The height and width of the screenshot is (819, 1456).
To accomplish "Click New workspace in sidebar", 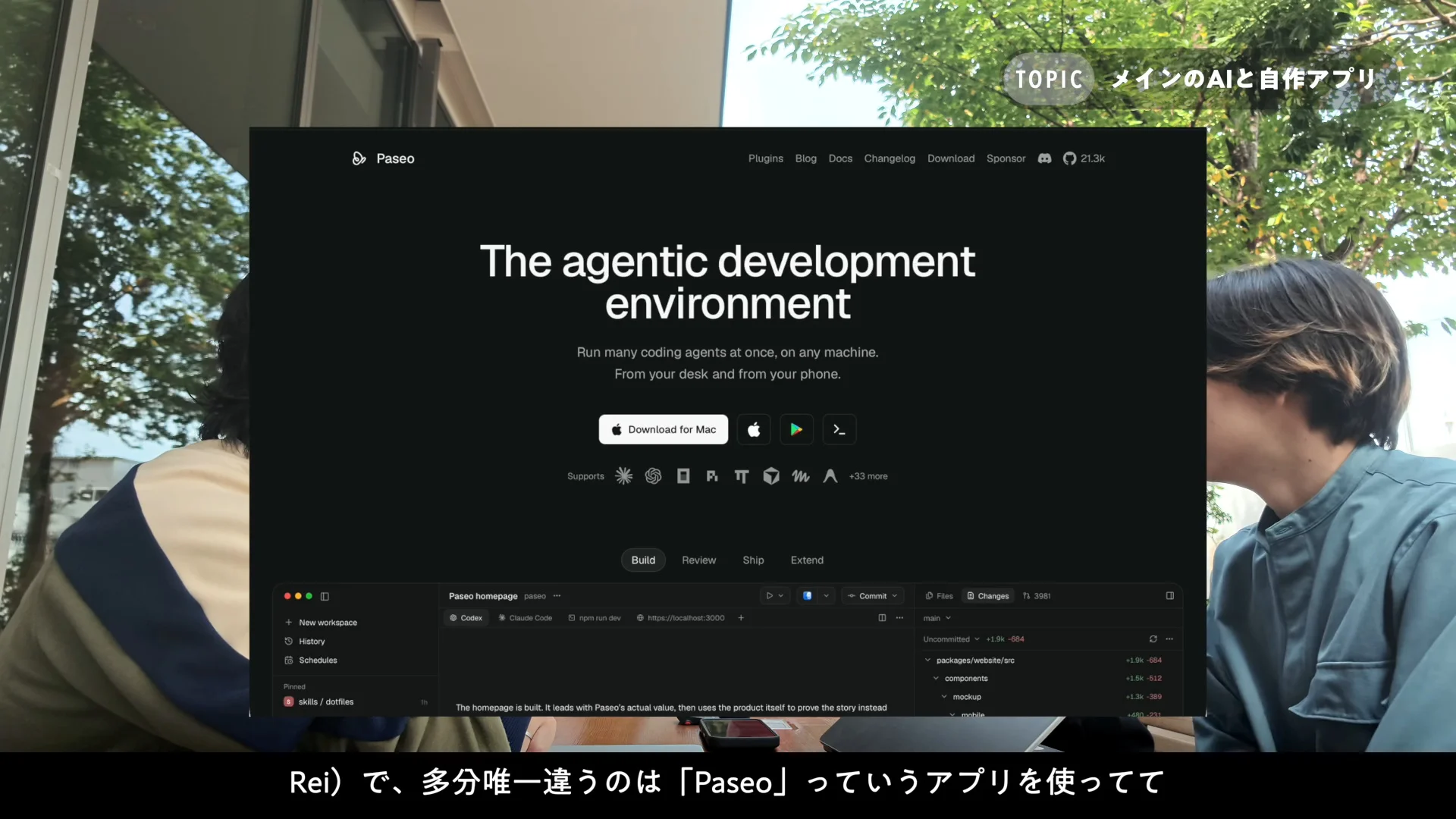I will (x=321, y=623).
